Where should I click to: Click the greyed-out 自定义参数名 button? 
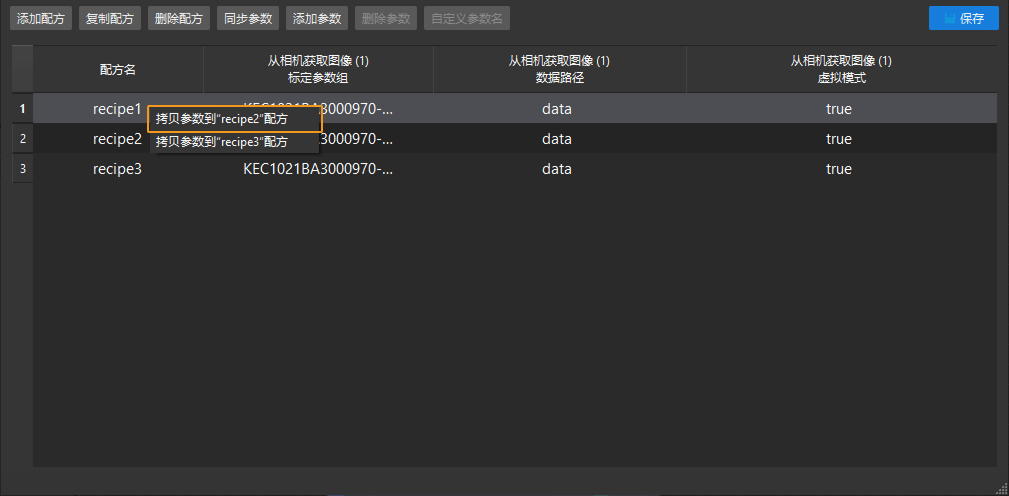coord(467,19)
